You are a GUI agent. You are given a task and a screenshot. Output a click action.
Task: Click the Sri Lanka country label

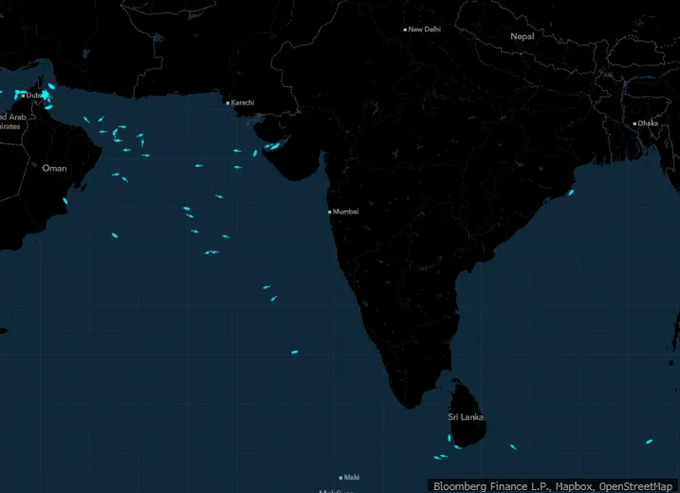tap(465, 416)
